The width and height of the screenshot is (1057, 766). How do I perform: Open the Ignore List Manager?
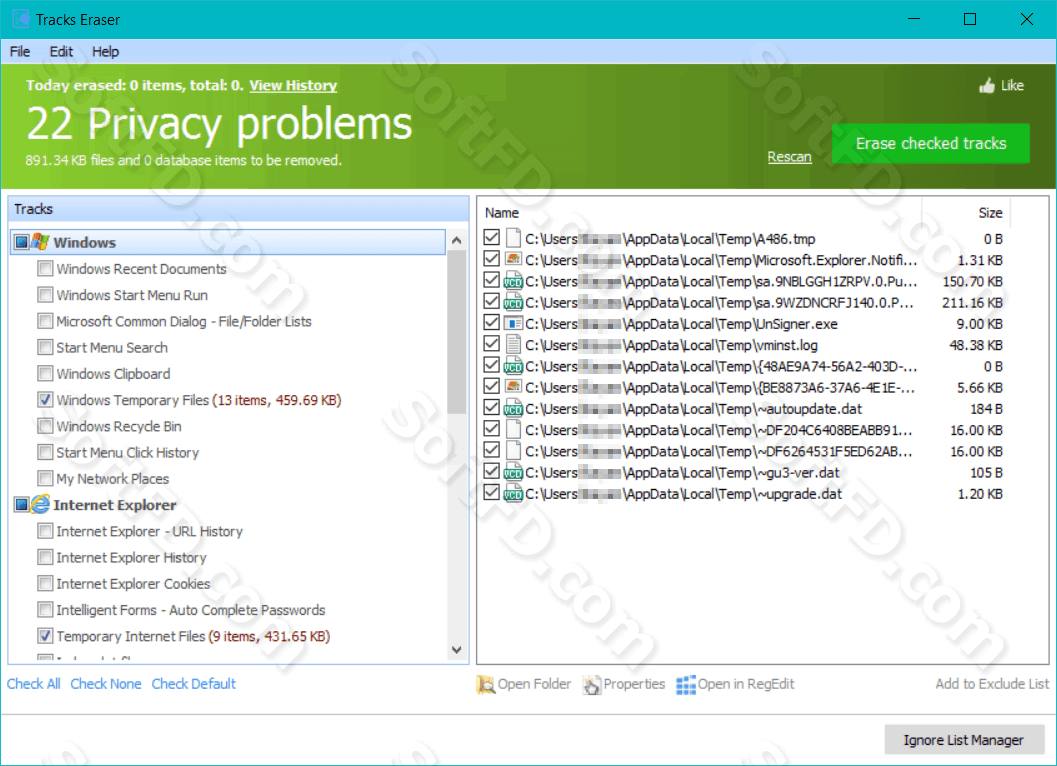964,740
